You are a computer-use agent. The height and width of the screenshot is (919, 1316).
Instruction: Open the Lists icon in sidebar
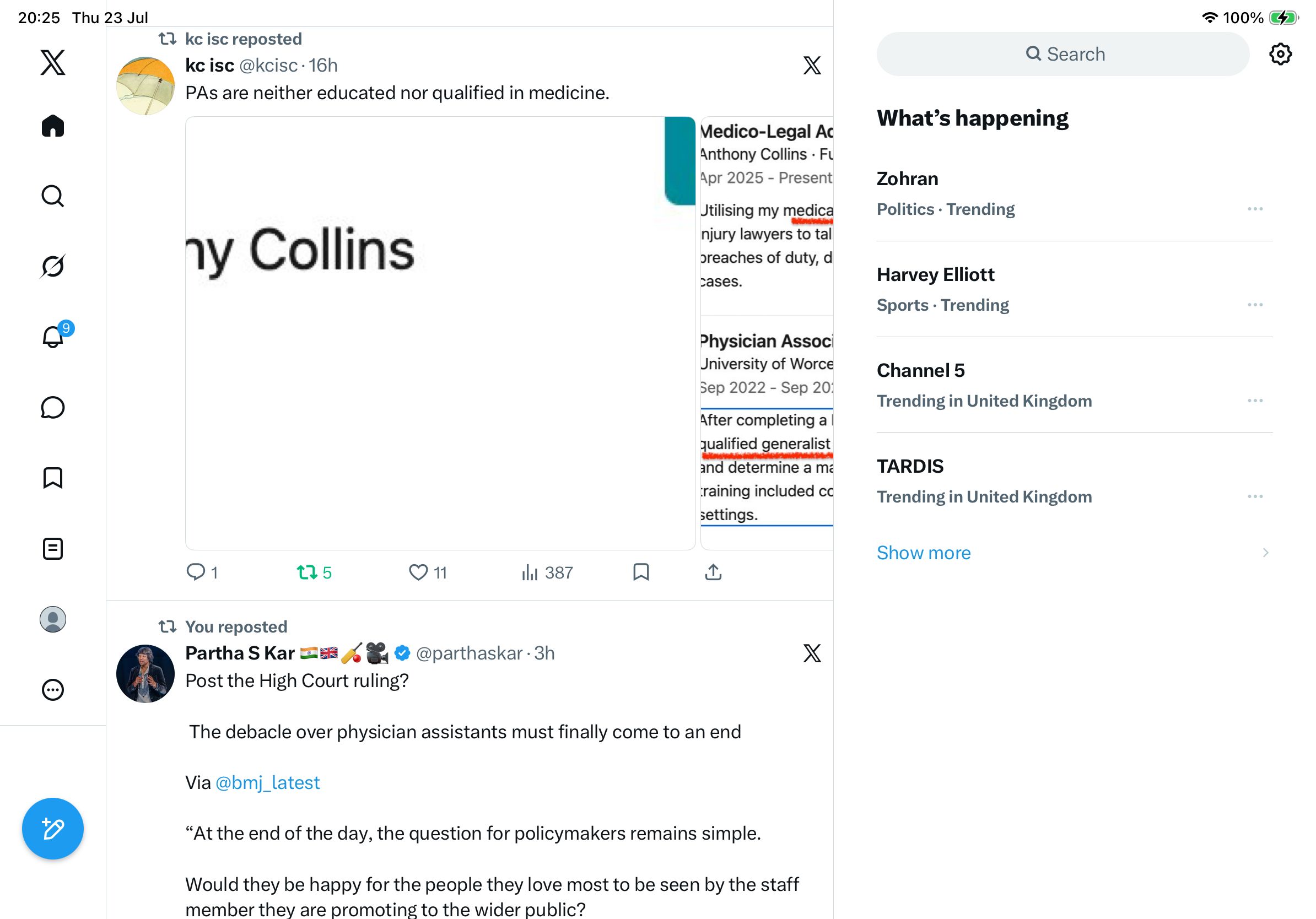[53, 549]
